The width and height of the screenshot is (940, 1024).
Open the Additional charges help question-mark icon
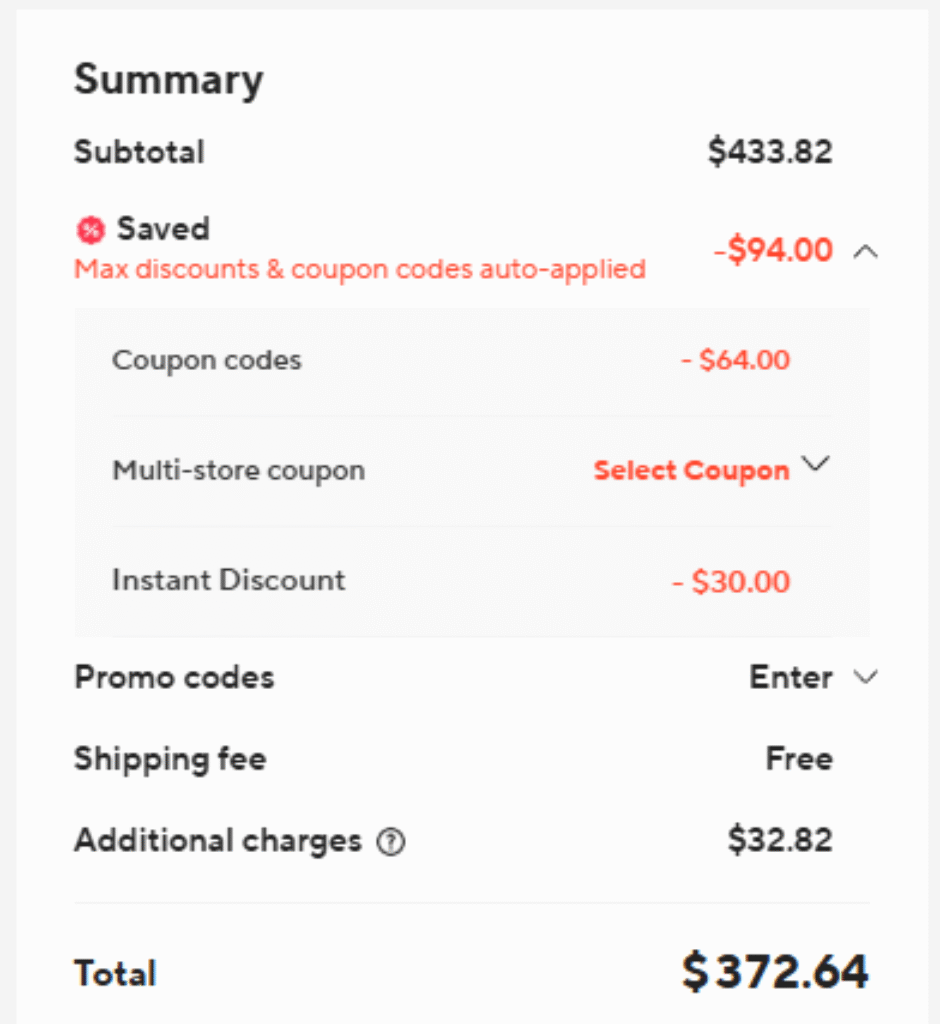click(390, 843)
